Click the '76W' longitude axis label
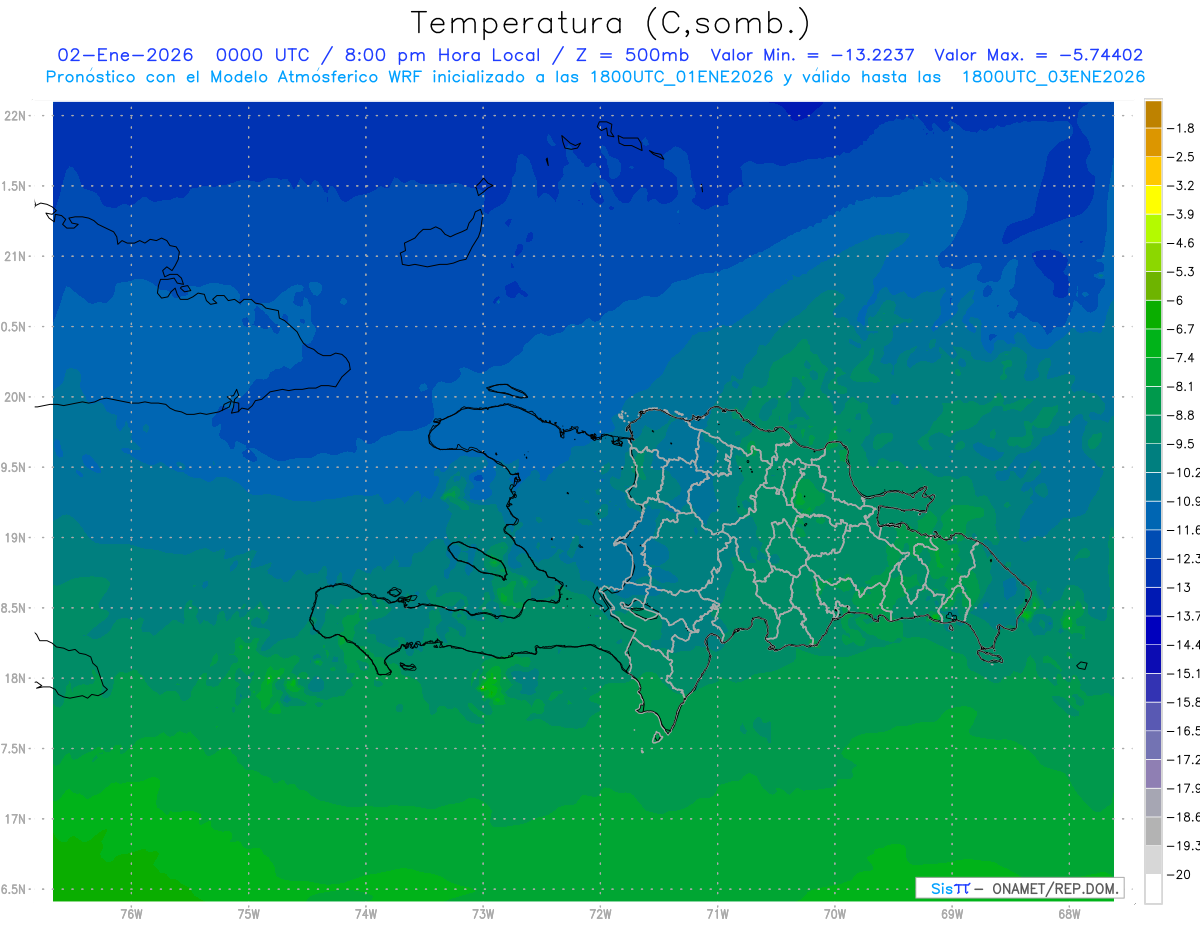 coord(131,913)
